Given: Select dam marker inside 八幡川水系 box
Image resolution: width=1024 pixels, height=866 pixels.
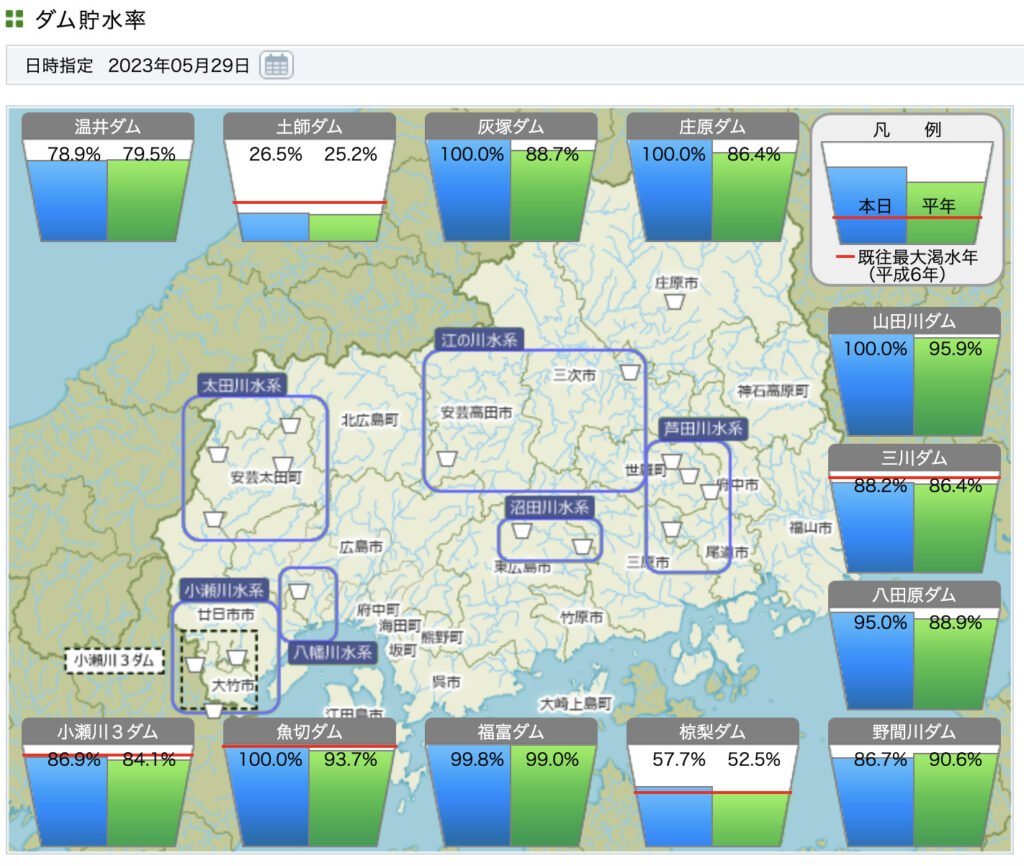Looking at the screenshot, I should point(299,592).
